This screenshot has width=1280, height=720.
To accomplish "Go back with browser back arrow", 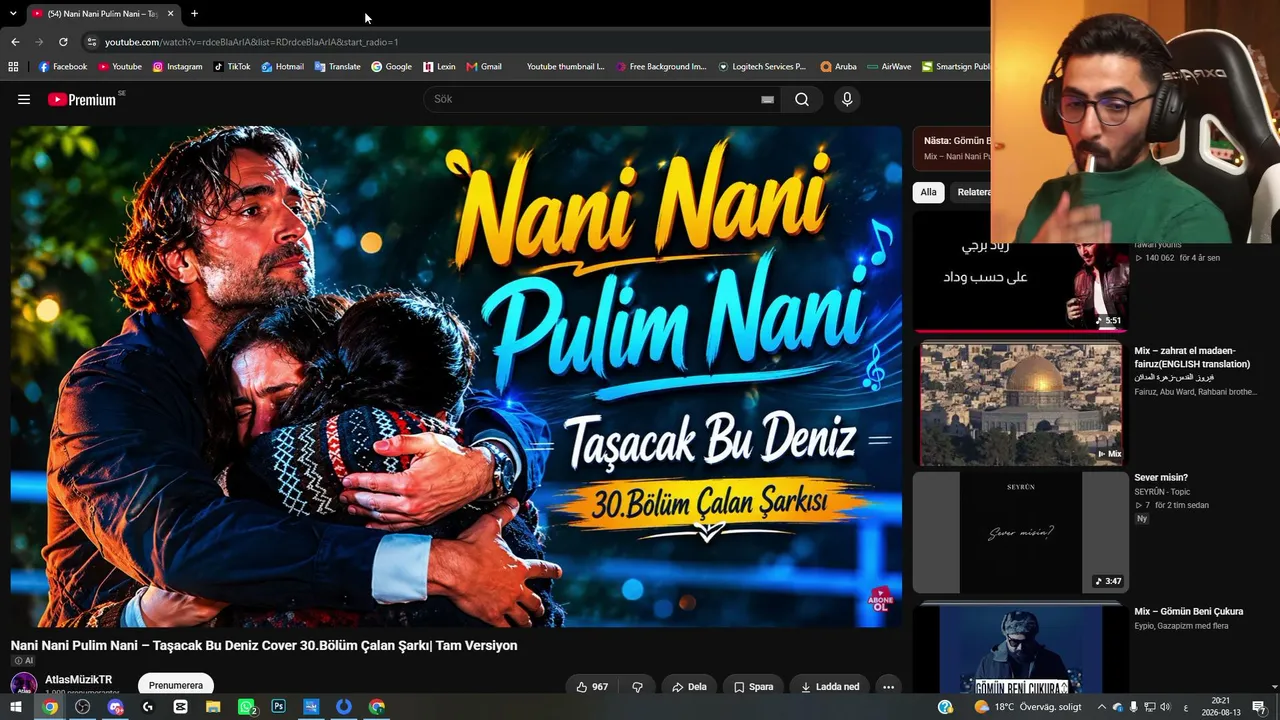I will (x=15, y=42).
